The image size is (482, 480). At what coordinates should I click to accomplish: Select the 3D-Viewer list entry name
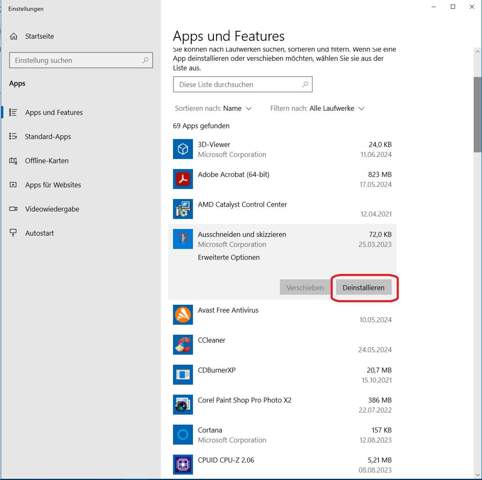pos(214,144)
